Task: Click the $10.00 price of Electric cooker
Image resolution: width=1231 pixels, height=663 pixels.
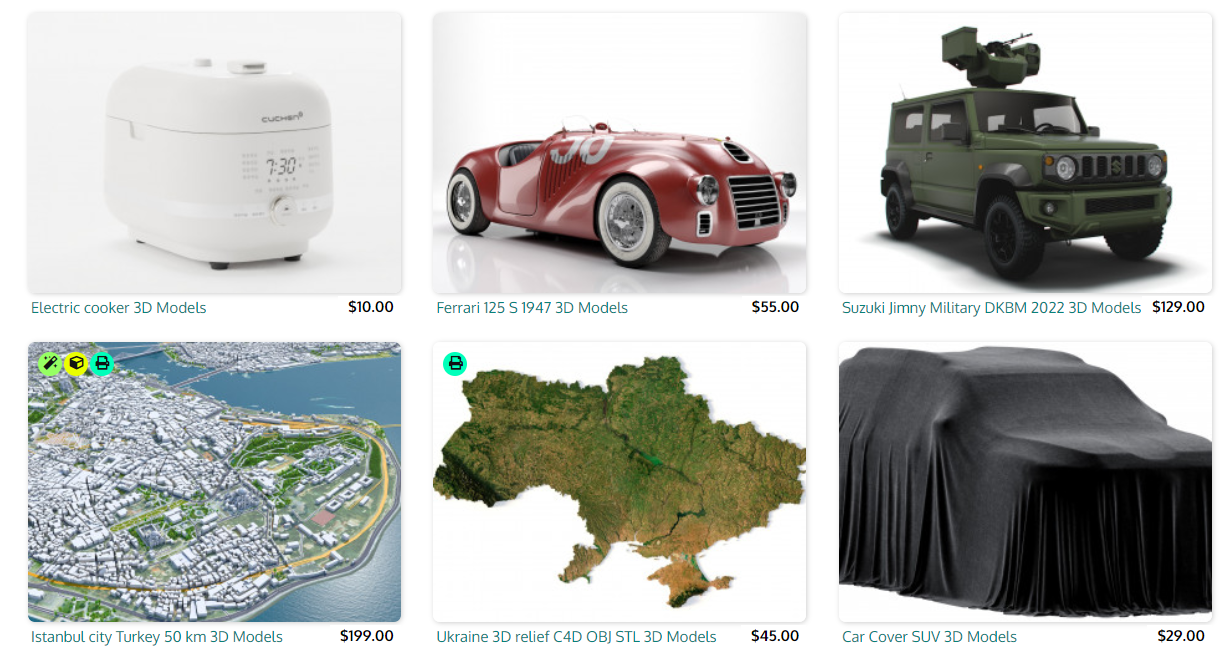Action: tap(371, 307)
